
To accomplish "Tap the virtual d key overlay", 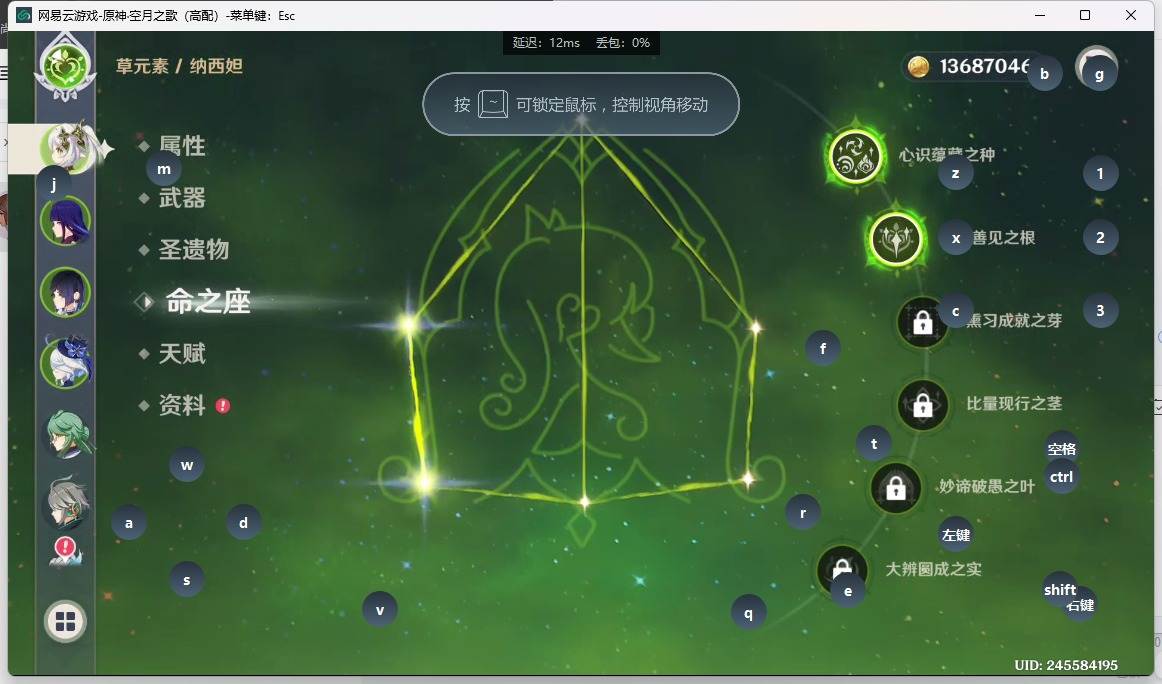I will (x=243, y=522).
